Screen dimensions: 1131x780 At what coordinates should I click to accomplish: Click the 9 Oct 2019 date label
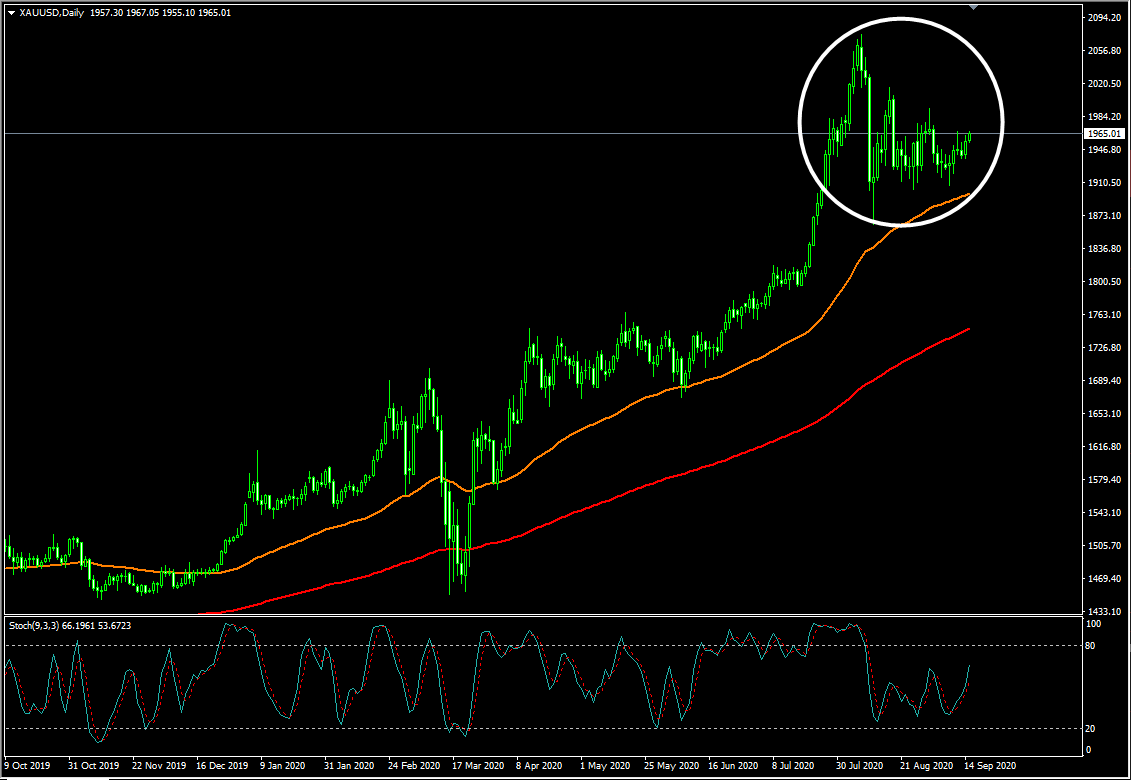pos(30,765)
